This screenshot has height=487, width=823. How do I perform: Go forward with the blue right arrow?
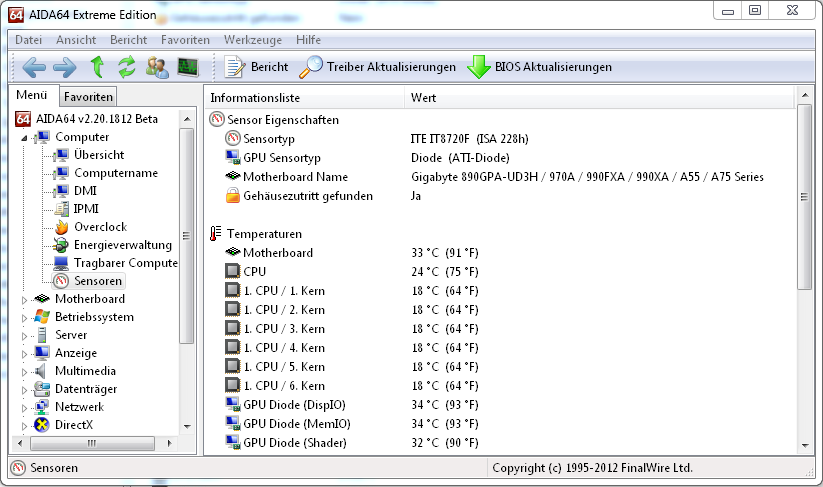coord(65,67)
